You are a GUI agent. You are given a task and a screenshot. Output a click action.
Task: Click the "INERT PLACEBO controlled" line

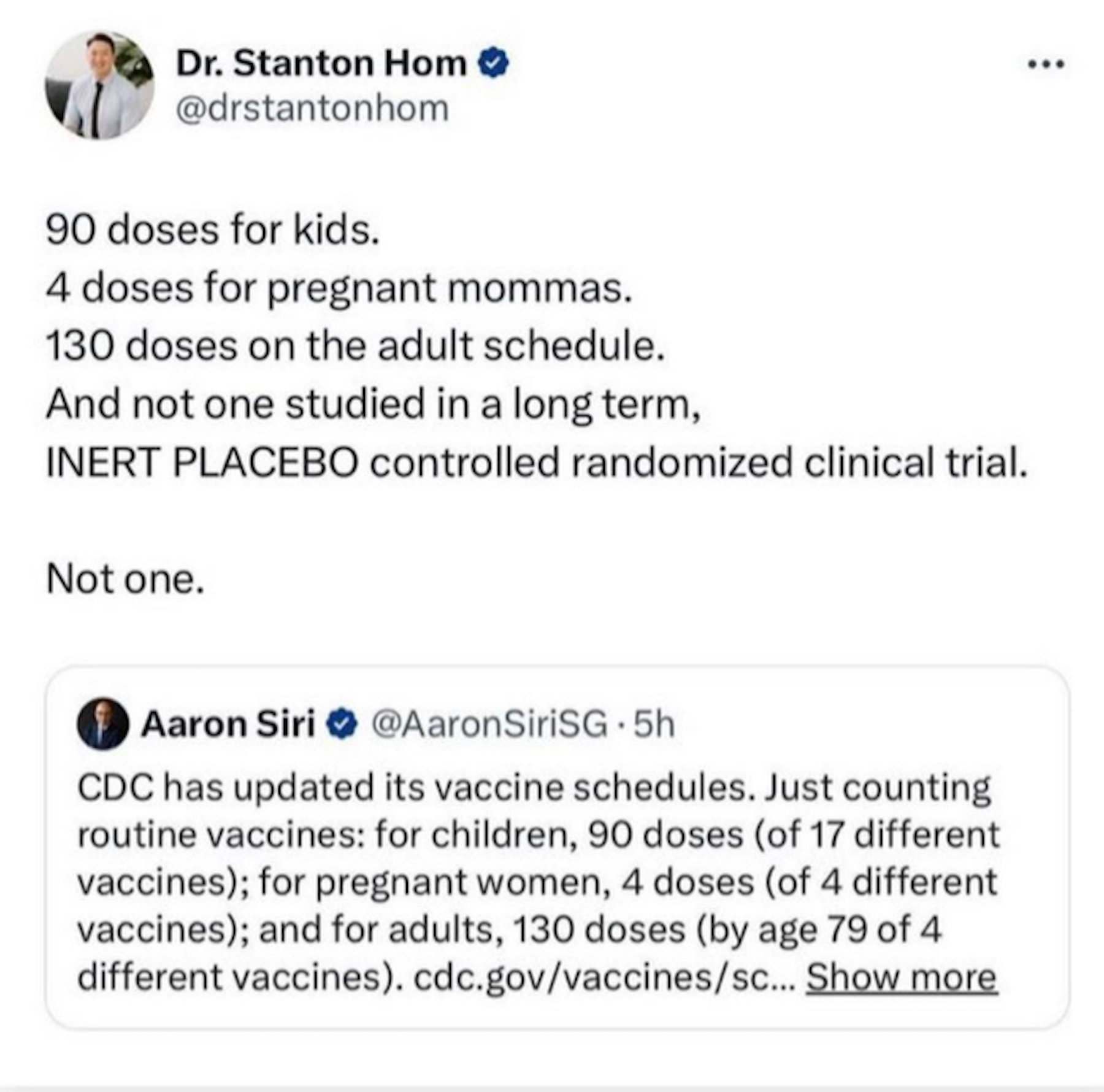[536, 461]
